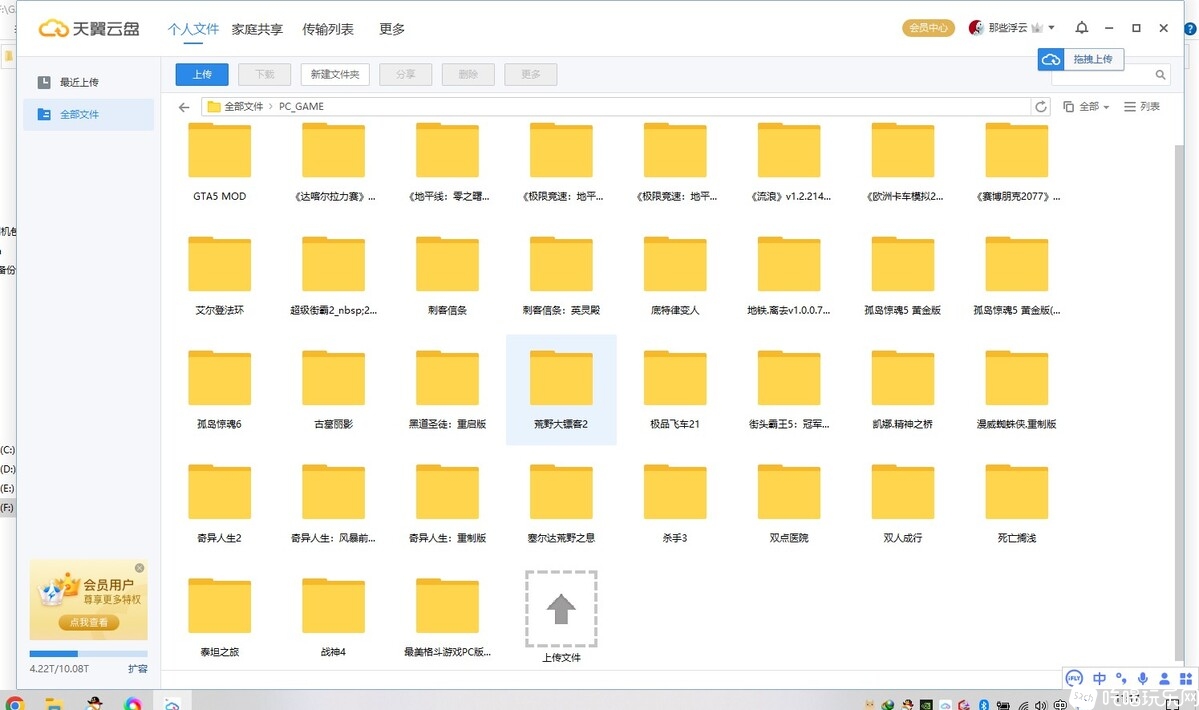The width and height of the screenshot is (1199, 710).
Task: Click the notification bell icon
Action: coord(1081,28)
